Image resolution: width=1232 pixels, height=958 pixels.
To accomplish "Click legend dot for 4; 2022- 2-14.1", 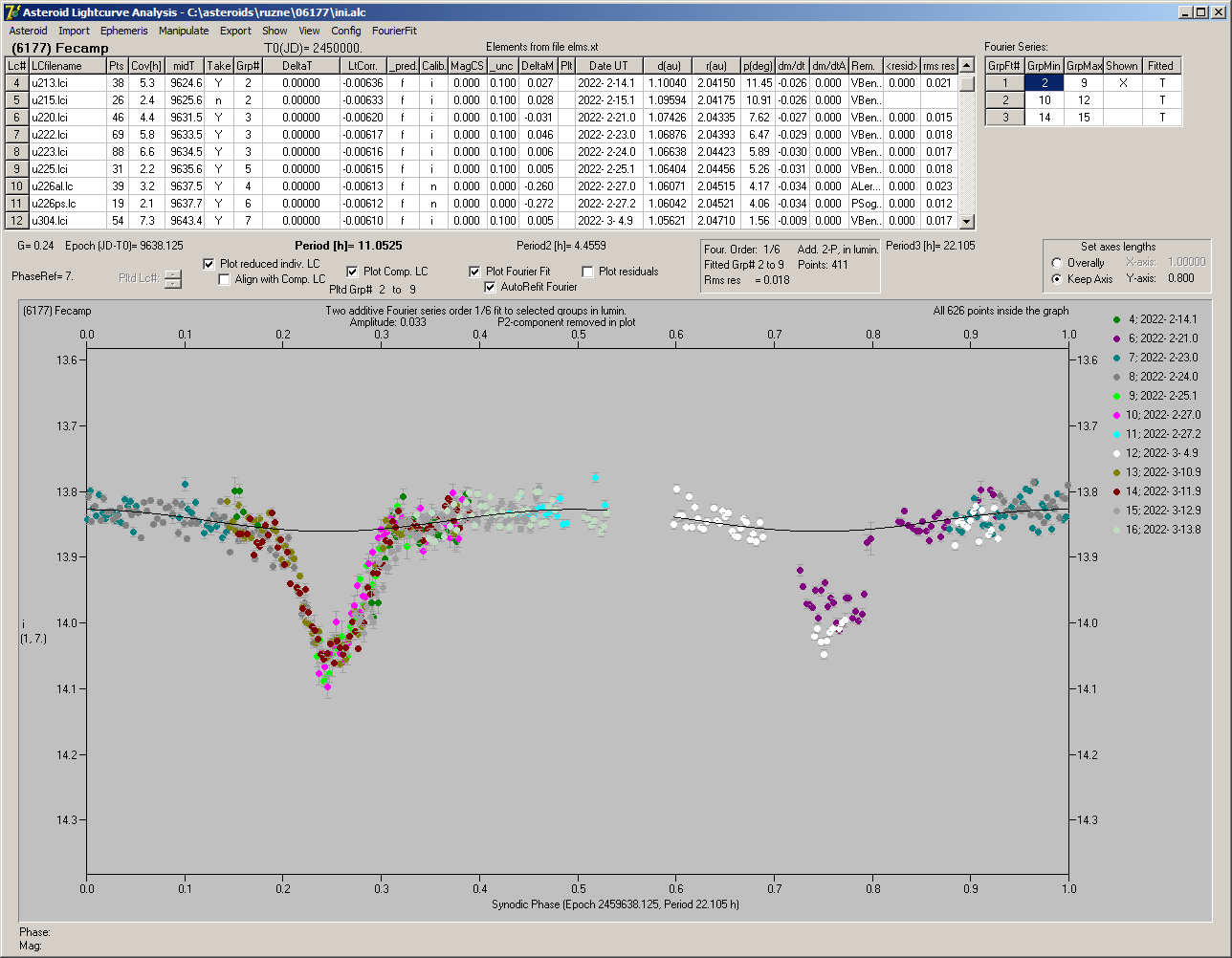I will click(1117, 319).
